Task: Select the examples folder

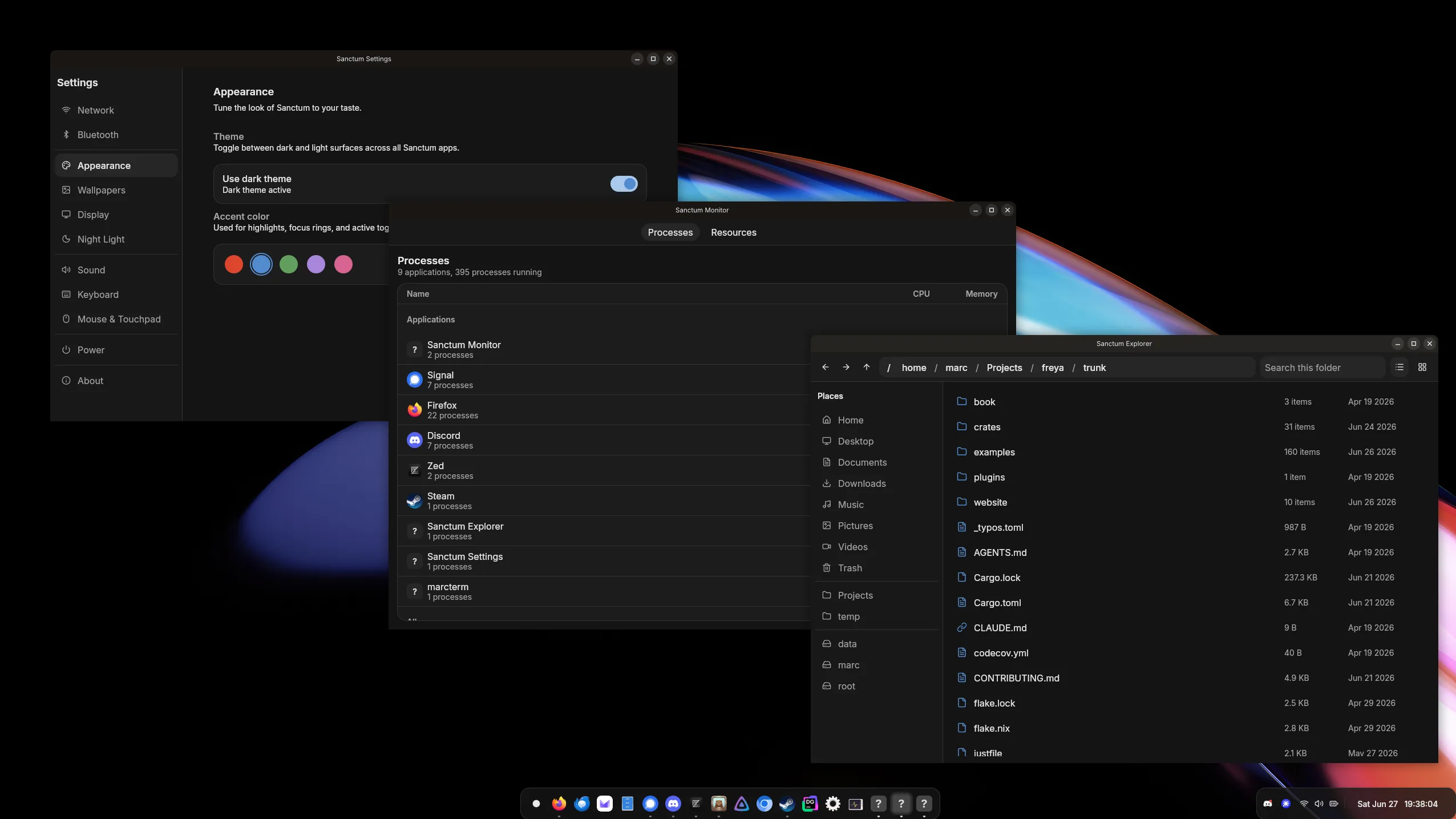Action: click(x=1190, y=452)
